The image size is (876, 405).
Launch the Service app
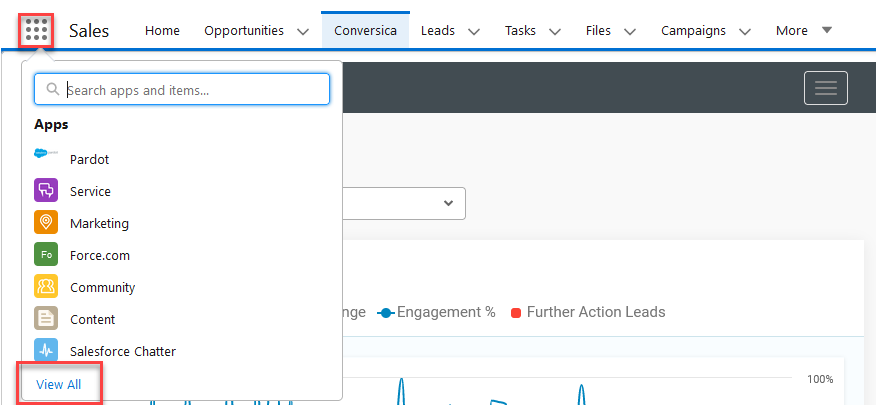(x=90, y=191)
